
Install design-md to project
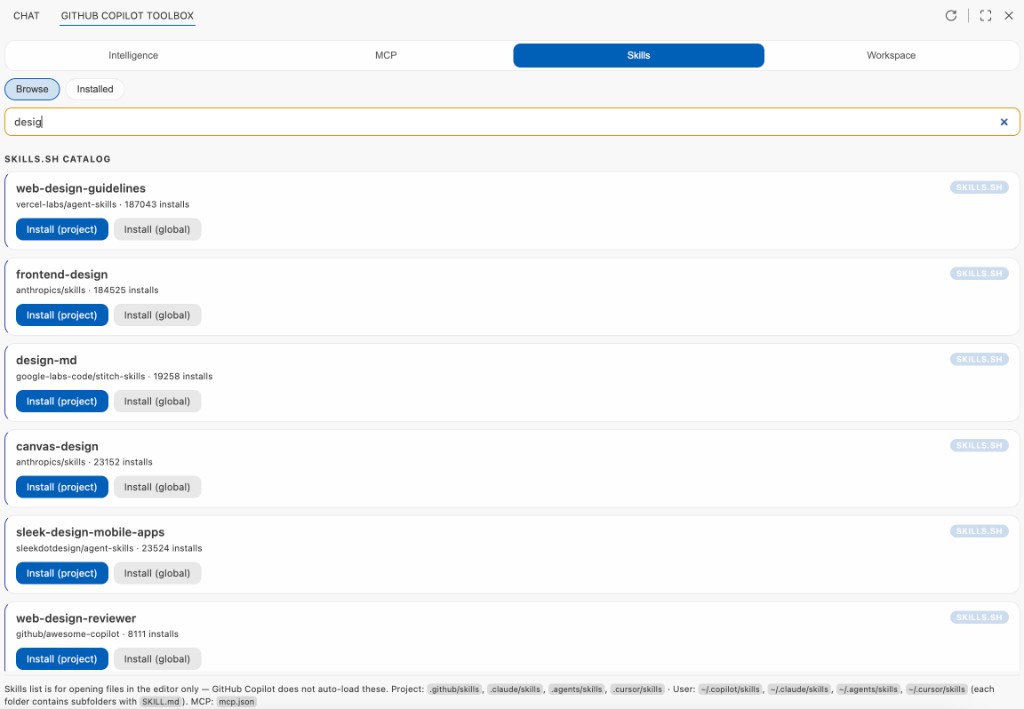click(x=62, y=401)
